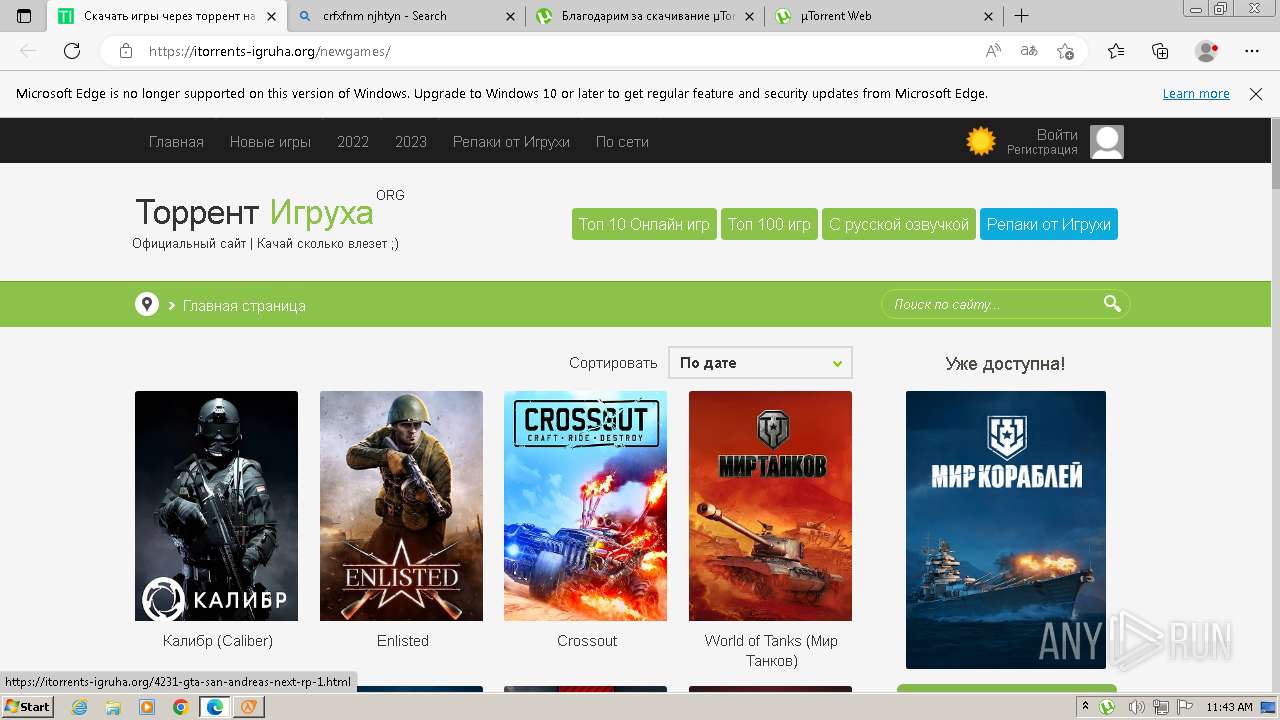1280x720 pixels.
Task: Click the user avatar next to Войти
Action: point(1106,142)
